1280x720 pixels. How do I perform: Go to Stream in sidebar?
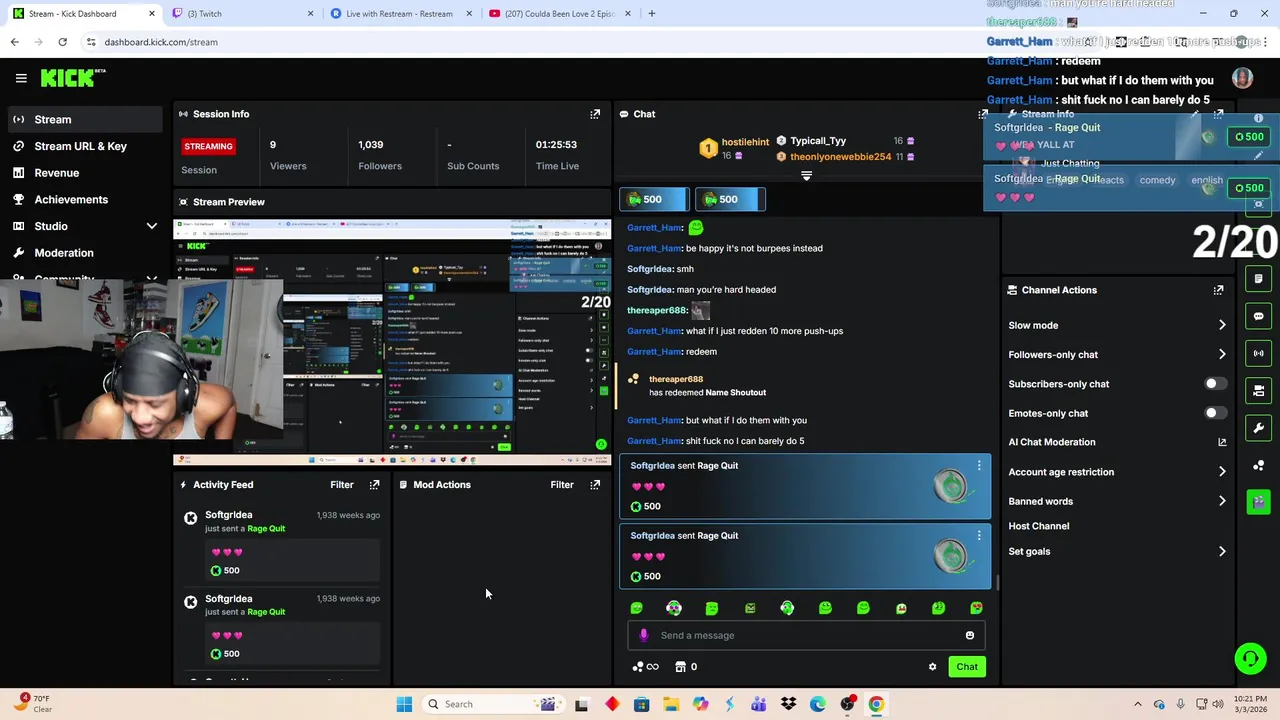pos(84,119)
